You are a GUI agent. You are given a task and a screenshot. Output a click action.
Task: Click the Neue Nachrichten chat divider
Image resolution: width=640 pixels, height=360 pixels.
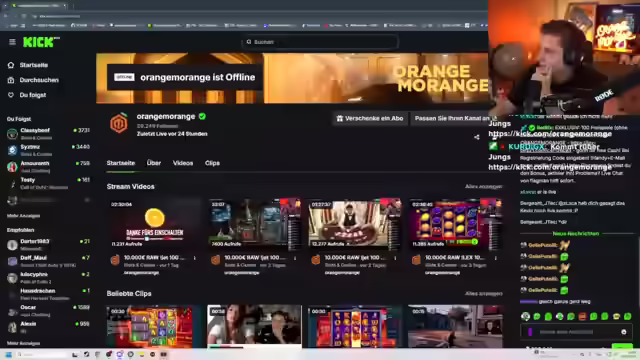576,233
